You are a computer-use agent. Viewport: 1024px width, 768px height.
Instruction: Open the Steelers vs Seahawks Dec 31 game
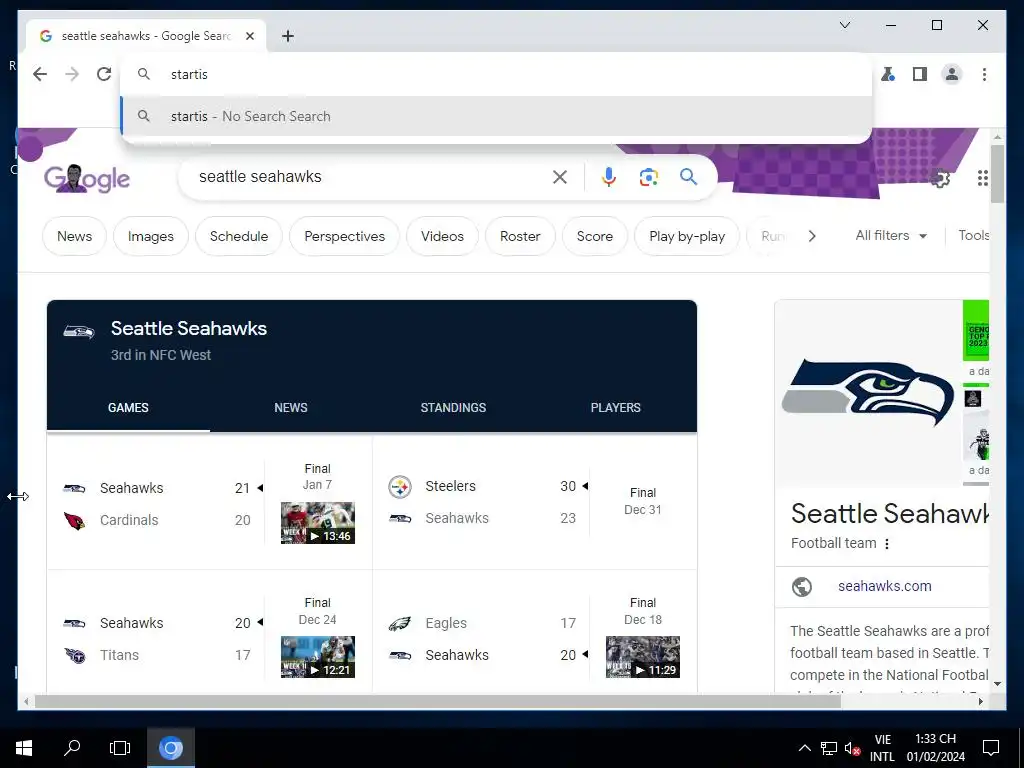[x=535, y=502]
